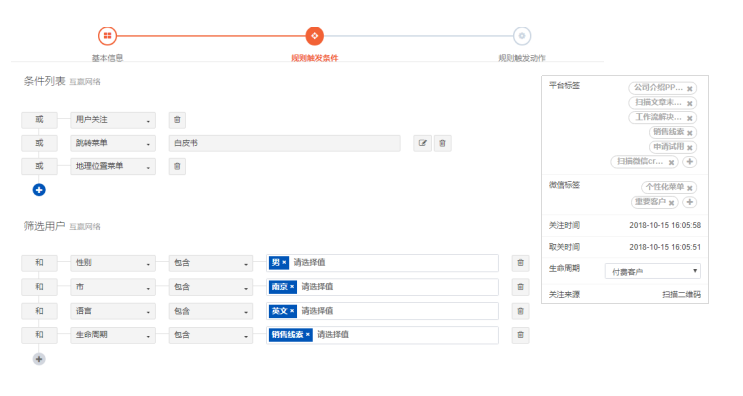Edit the 白皮书 menu condition
This screenshot has height=396, width=743.
[423, 143]
